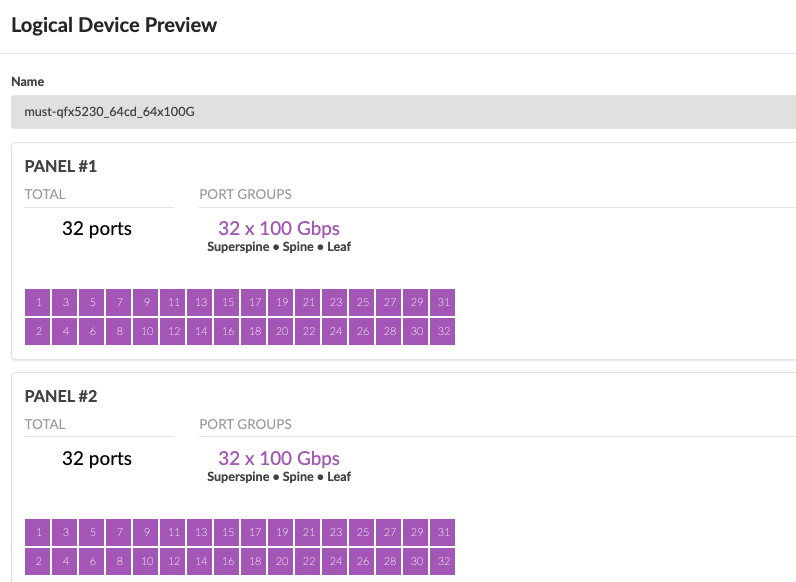Select port 1 in Panel #1

click(x=38, y=302)
